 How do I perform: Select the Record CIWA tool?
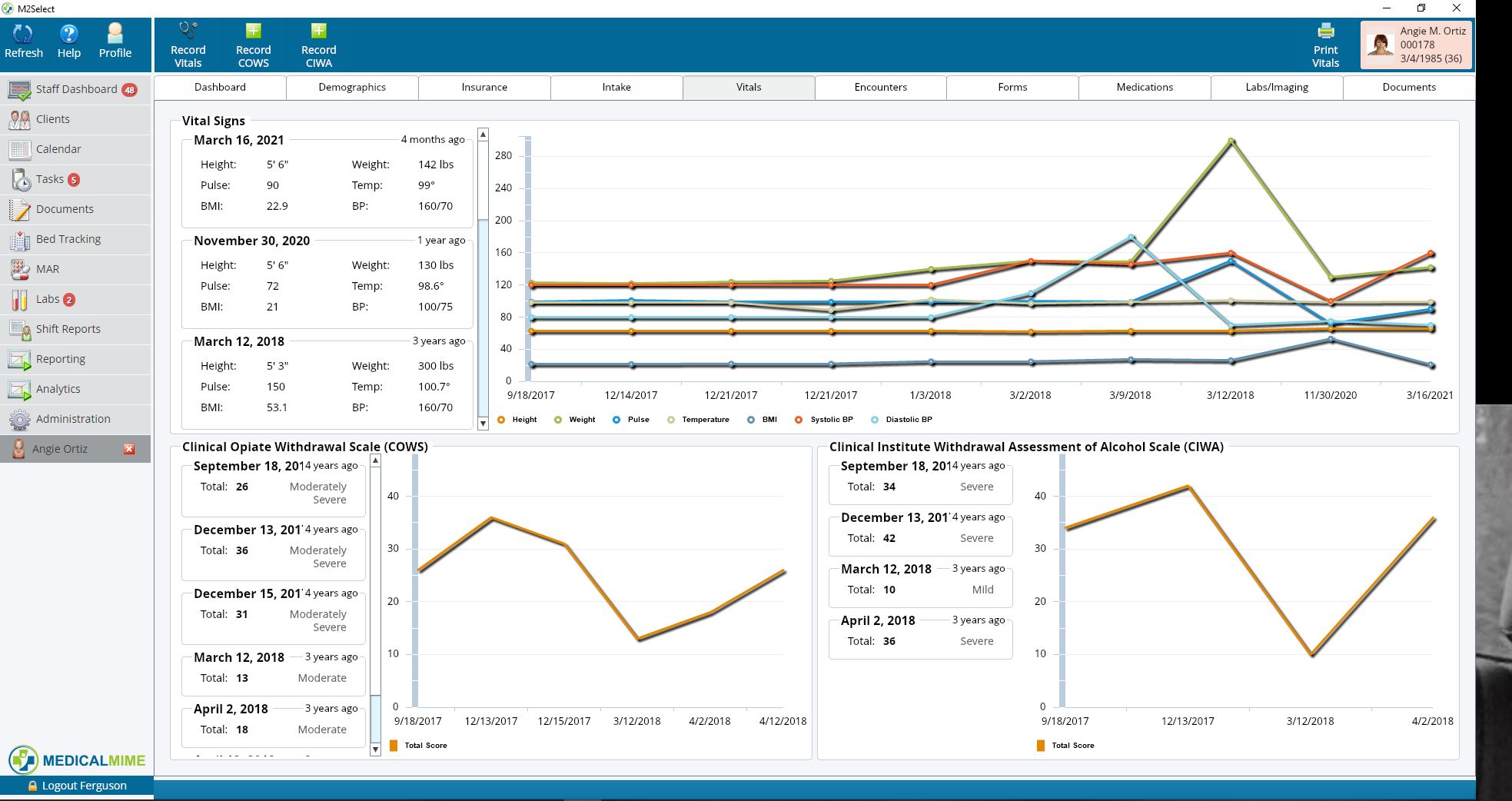tap(317, 44)
